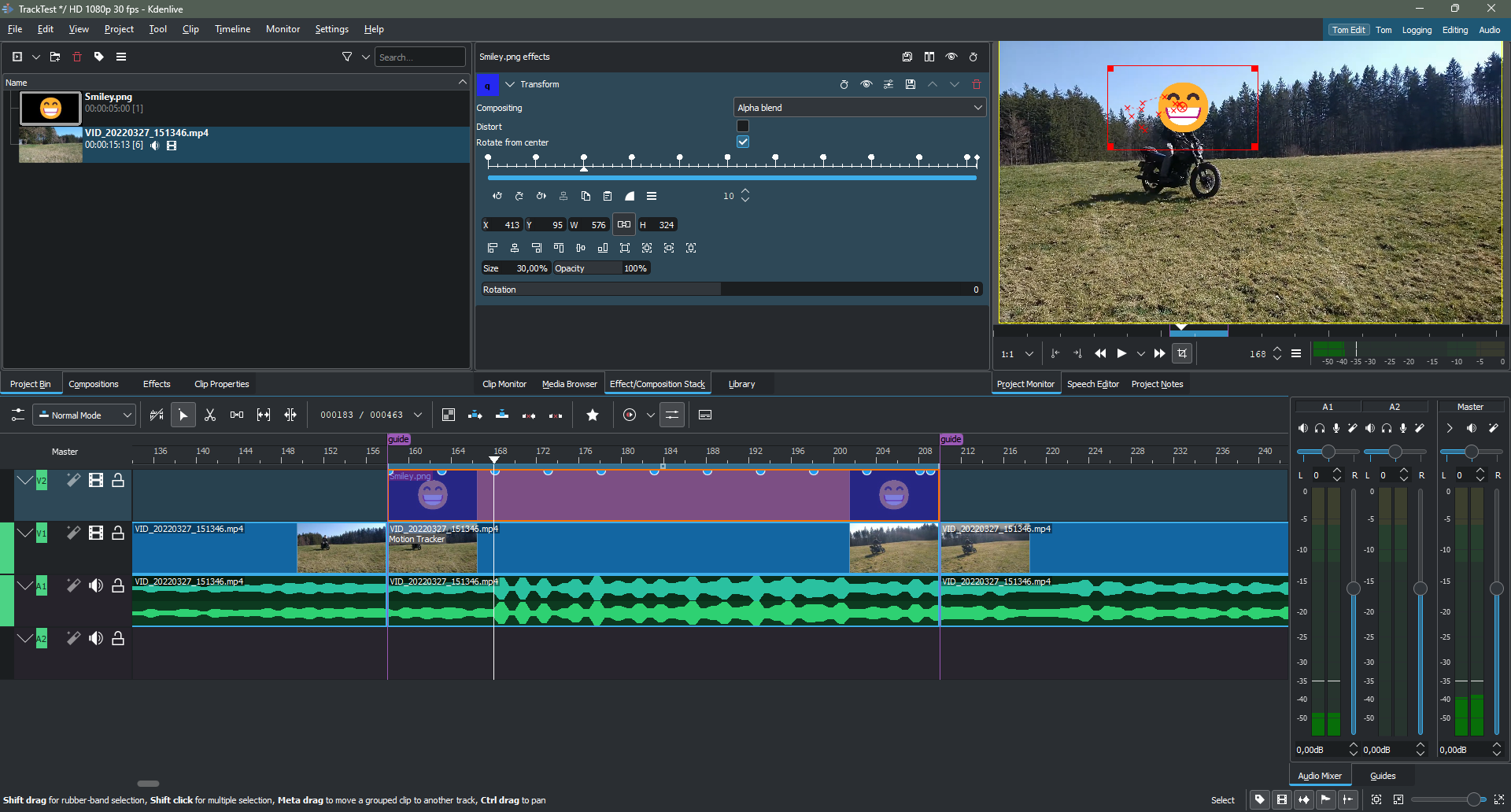Select the Smiley.png clip thumbnail in bin
1511x812 pixels.
pos(50,108)
